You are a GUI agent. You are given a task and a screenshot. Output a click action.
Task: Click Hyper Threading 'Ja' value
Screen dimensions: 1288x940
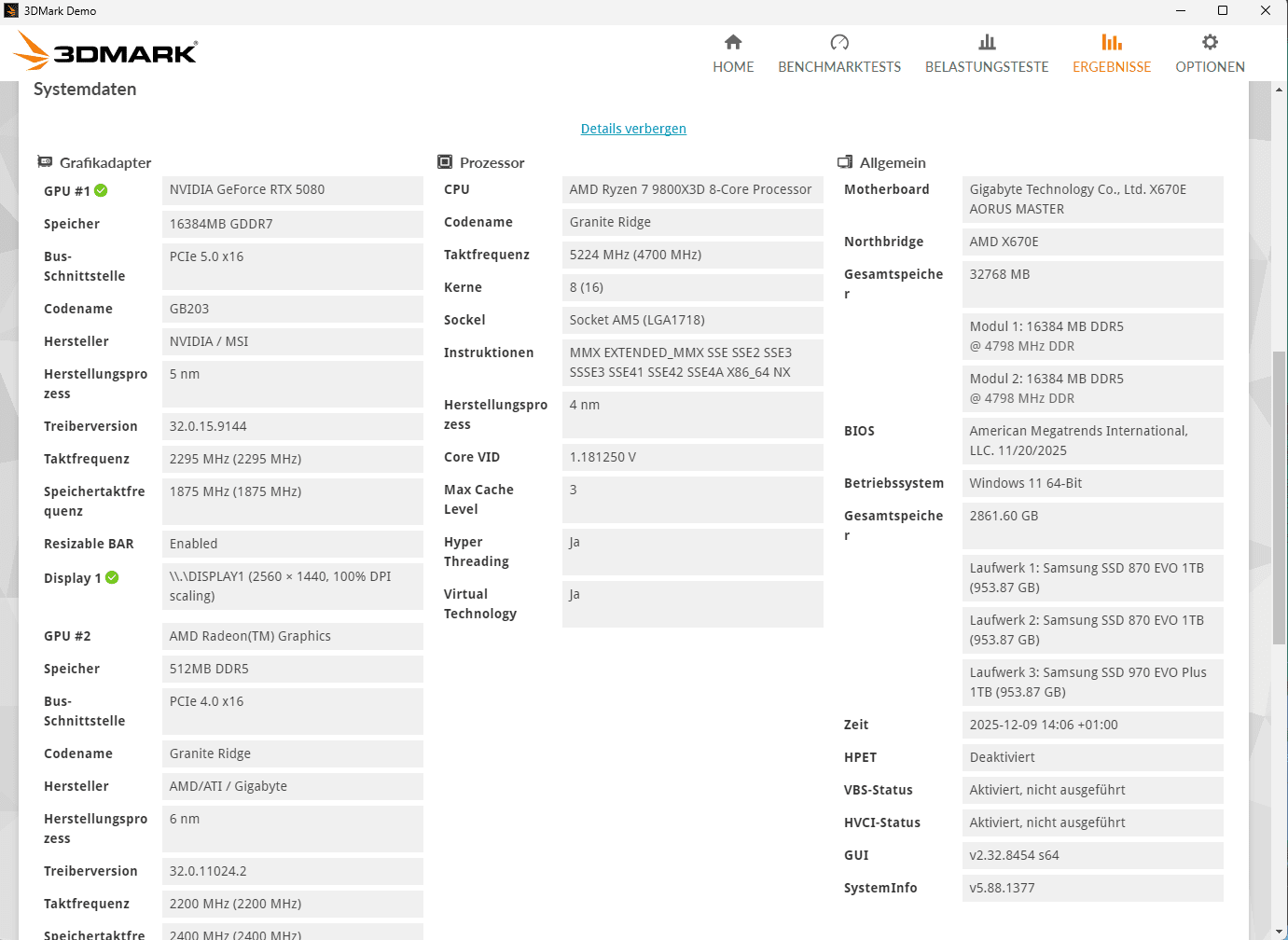693,552
